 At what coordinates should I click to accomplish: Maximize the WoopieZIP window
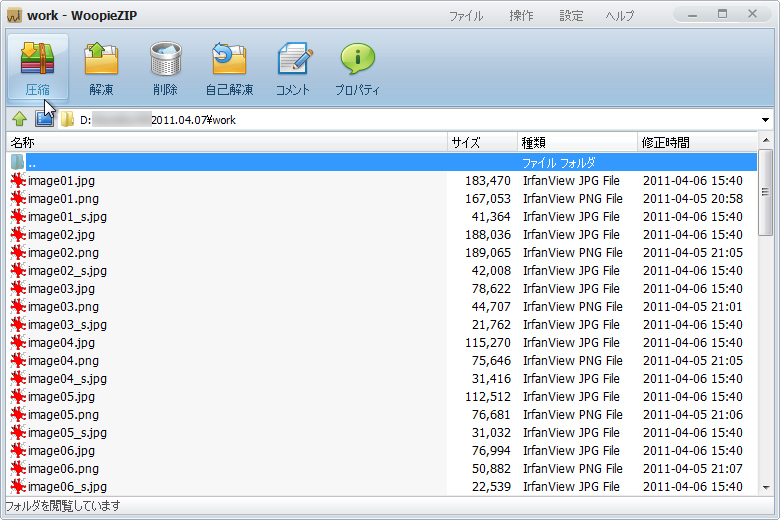click(722, 14)
